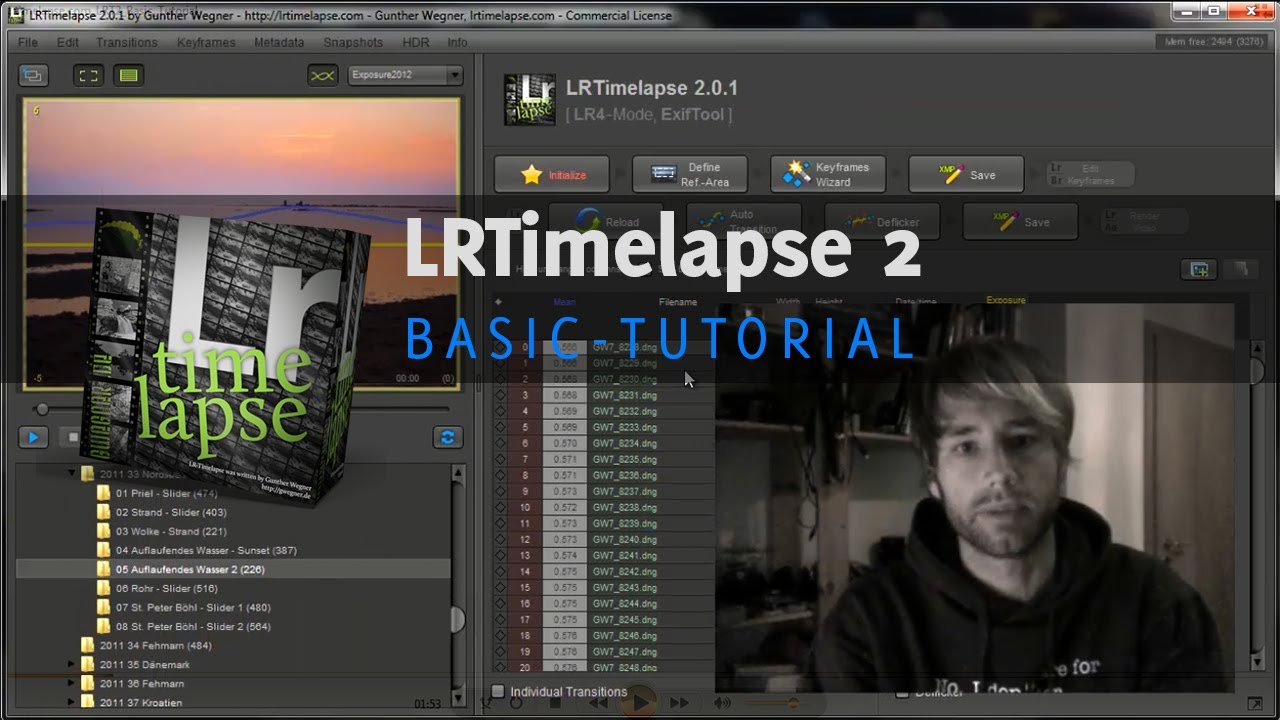Play the preview with blue play button
Screen dimensions: 1280x720
click(33, 437)
